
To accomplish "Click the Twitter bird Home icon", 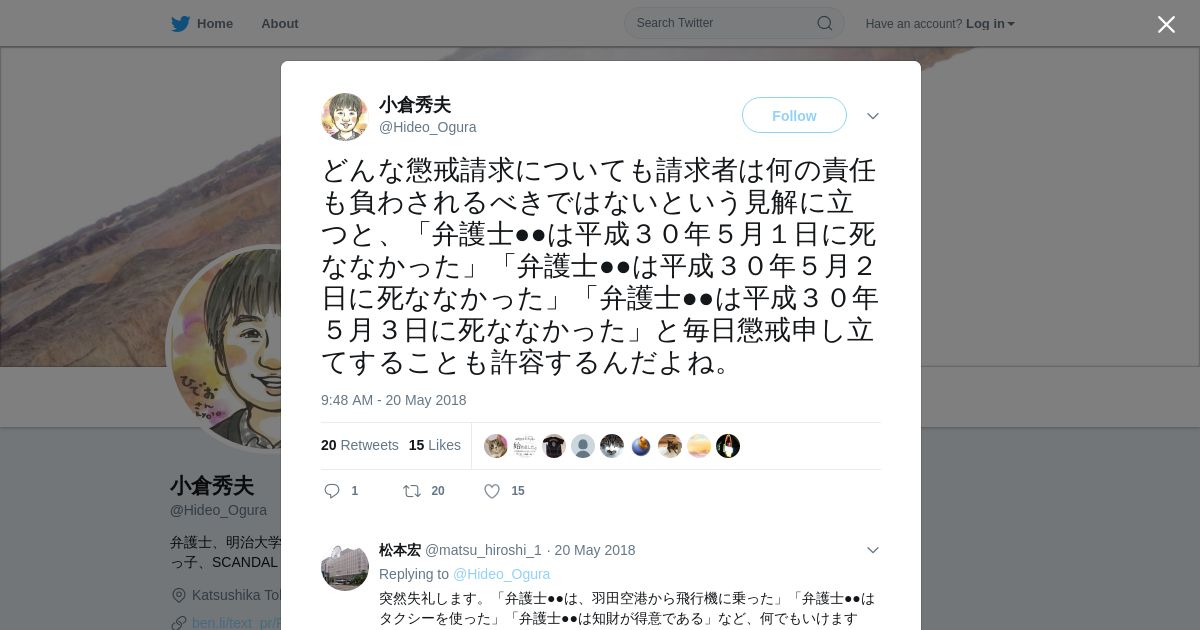I will pyautogui.click(x=180, y=23).
